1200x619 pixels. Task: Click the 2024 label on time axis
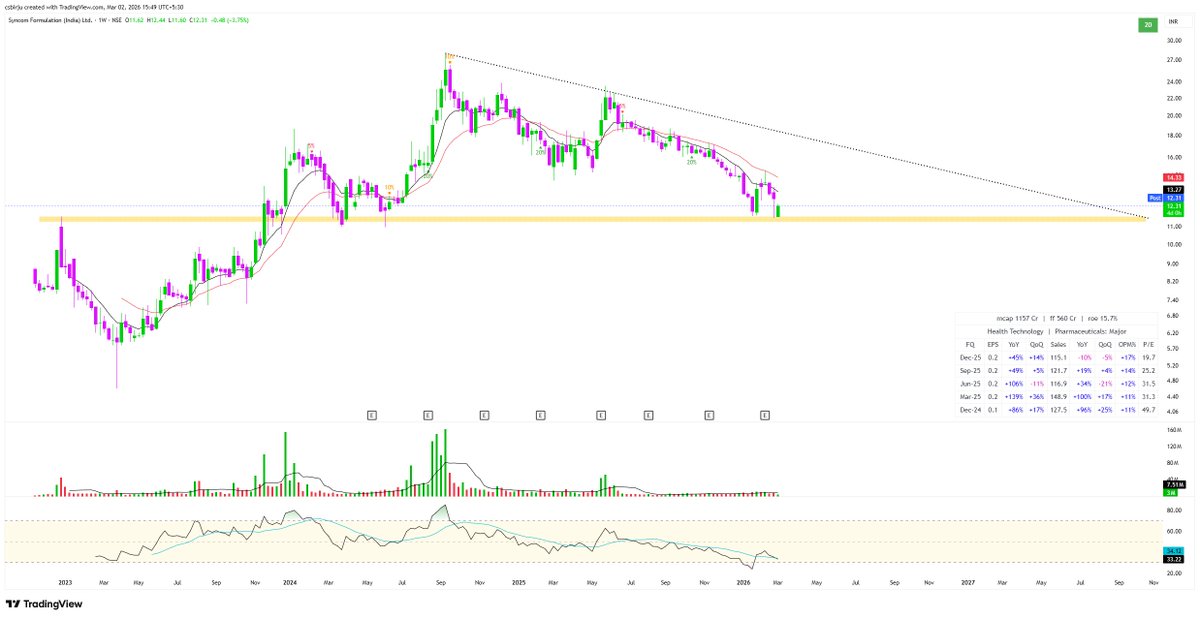point(289,581)
